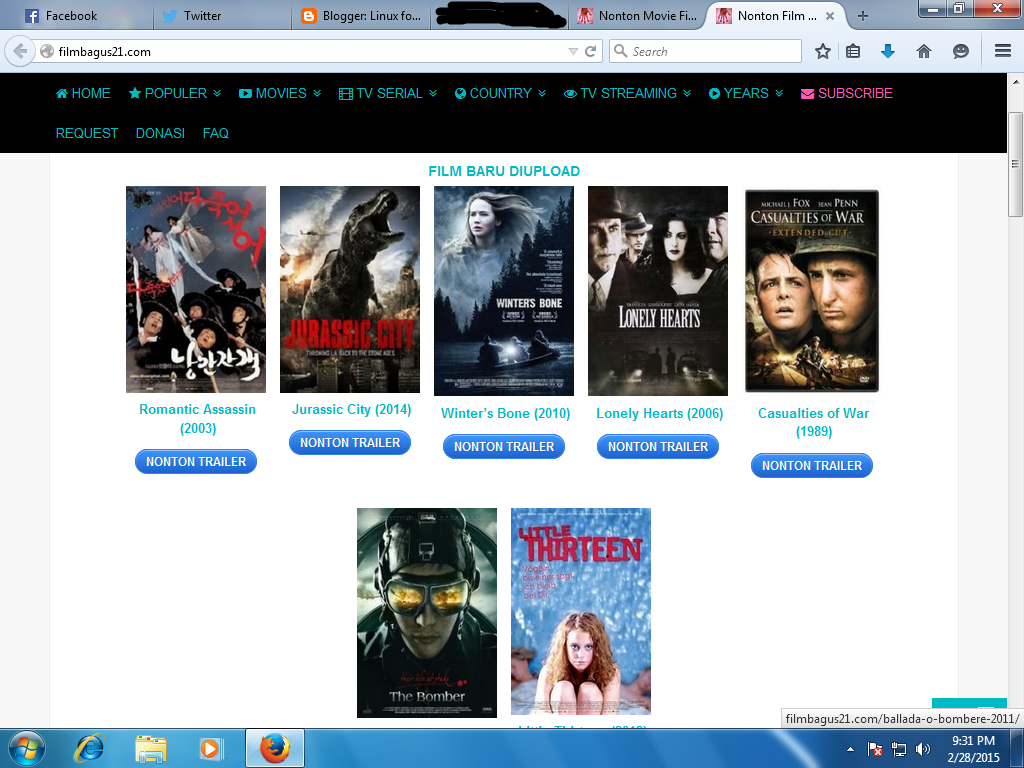Image resolution: width=1024 pixels, height=768 pixels.
Task: Open Windows Media Player from the taskbar
Action: point(210,748)
